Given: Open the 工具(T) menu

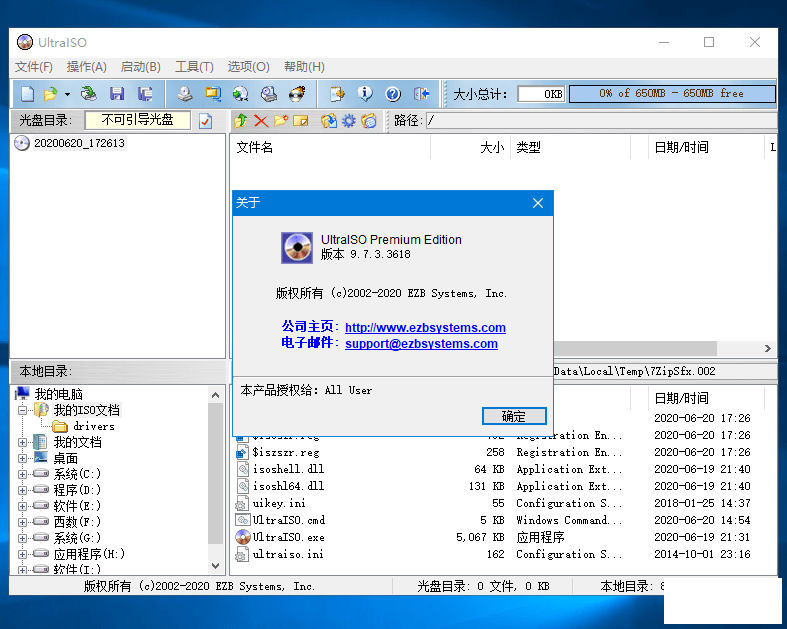Looking at the screenshot, I should tap(194, 67).
